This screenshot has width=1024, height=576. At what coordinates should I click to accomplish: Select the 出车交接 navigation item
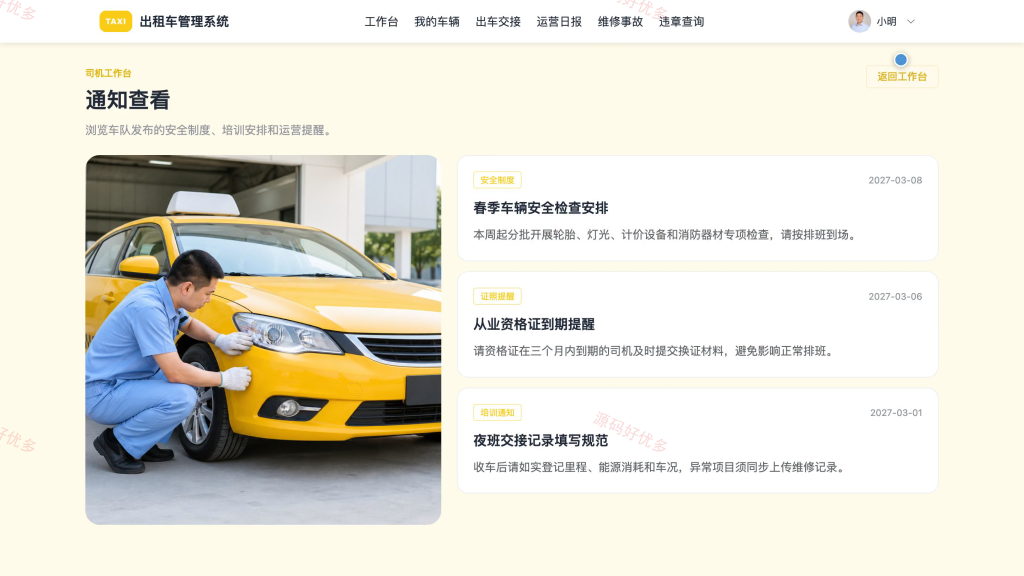tap(498, 22)
